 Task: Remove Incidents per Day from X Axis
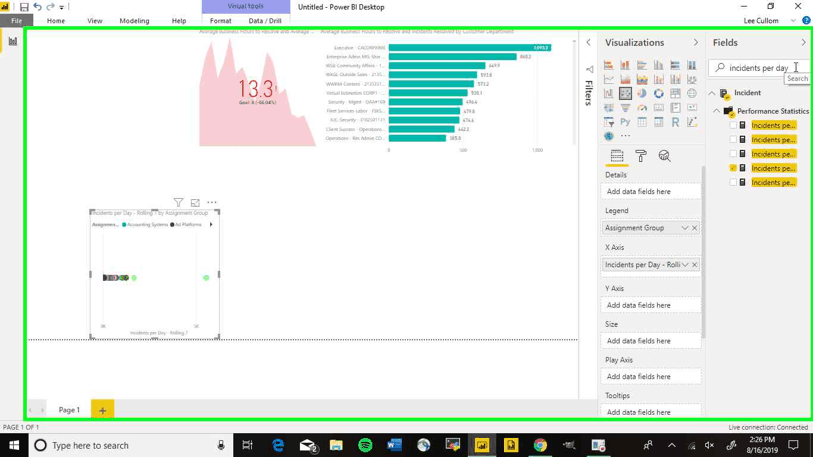tap(695, 265)
